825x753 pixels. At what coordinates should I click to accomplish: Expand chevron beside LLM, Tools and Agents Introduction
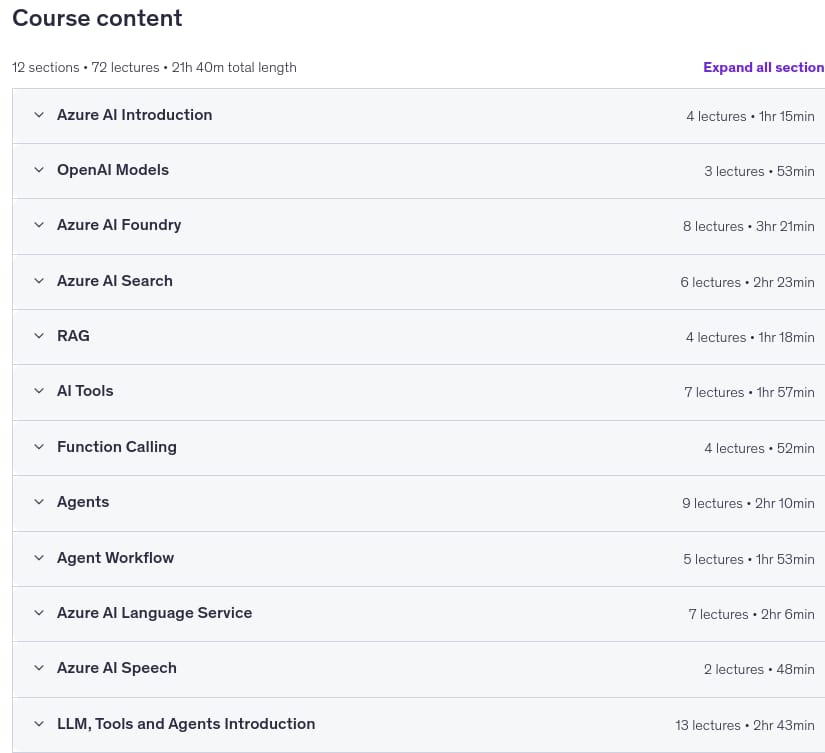39,724
